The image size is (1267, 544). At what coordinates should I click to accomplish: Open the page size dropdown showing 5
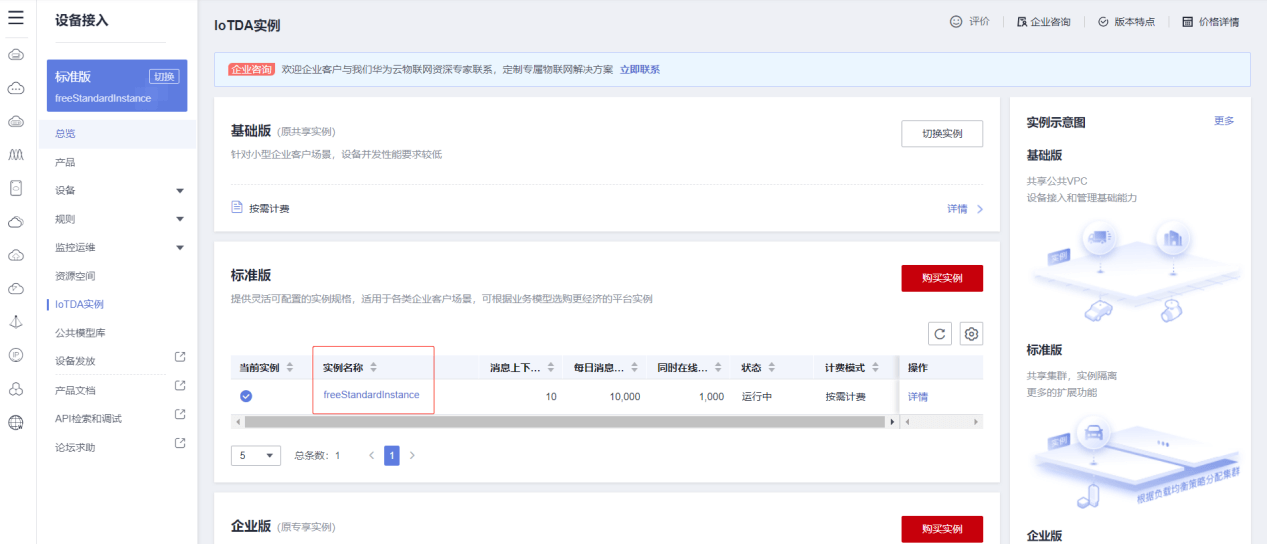[x=256, y=455]
